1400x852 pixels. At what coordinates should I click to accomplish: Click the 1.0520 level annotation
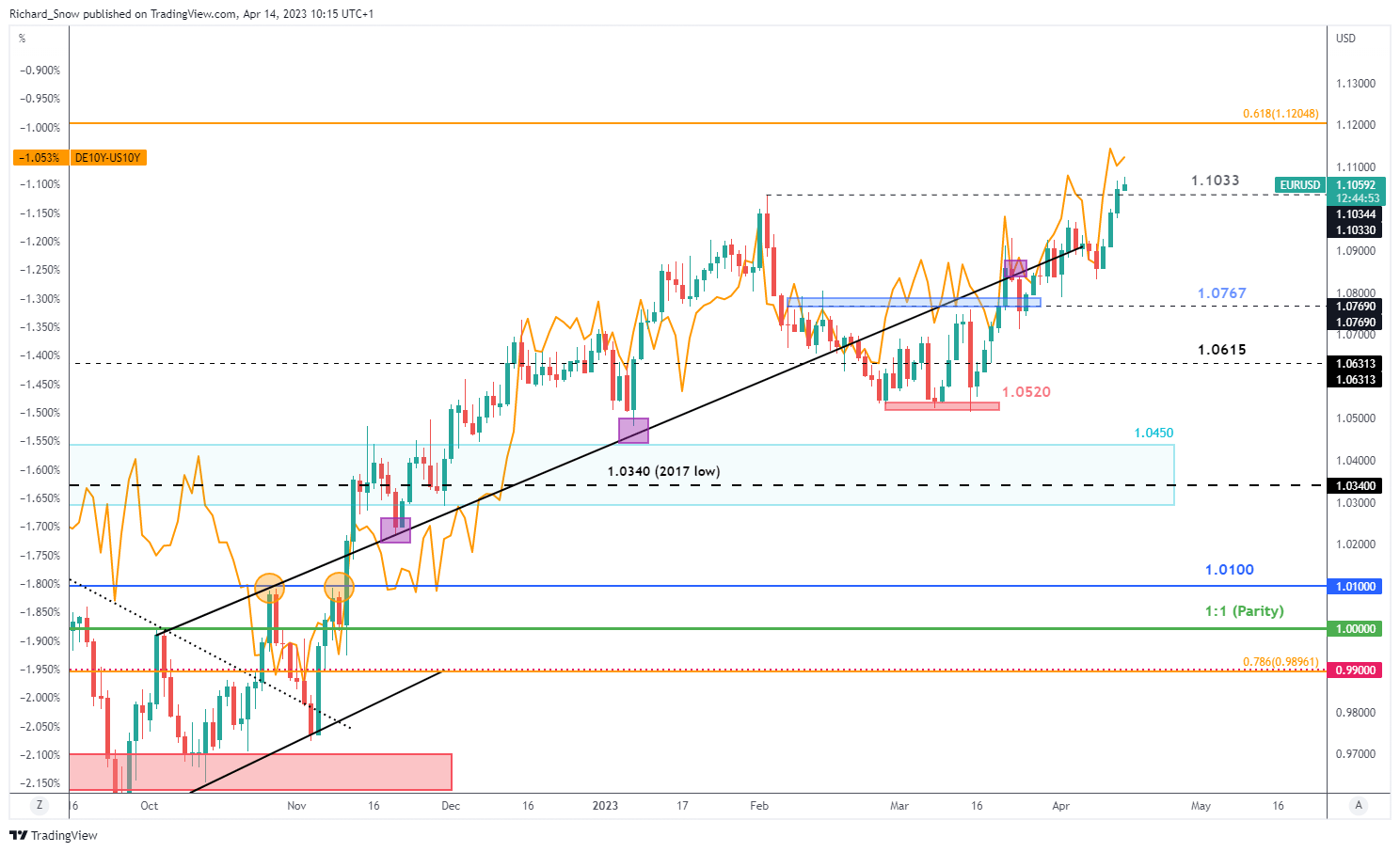1026,392
